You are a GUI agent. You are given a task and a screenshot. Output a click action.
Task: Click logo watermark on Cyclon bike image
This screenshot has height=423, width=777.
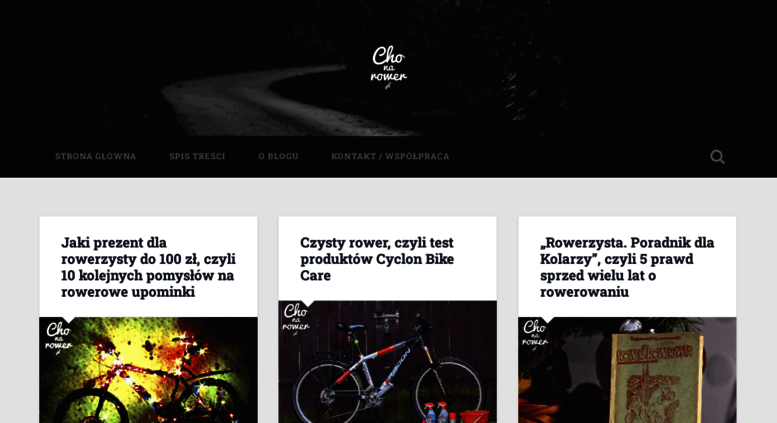[296, 319]
